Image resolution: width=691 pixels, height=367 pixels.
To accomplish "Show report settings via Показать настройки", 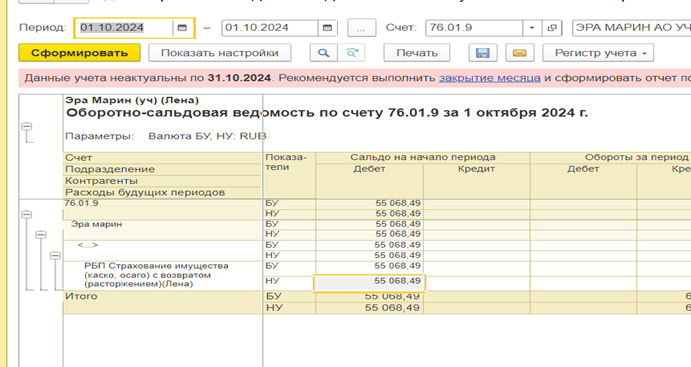I will 219,53.
